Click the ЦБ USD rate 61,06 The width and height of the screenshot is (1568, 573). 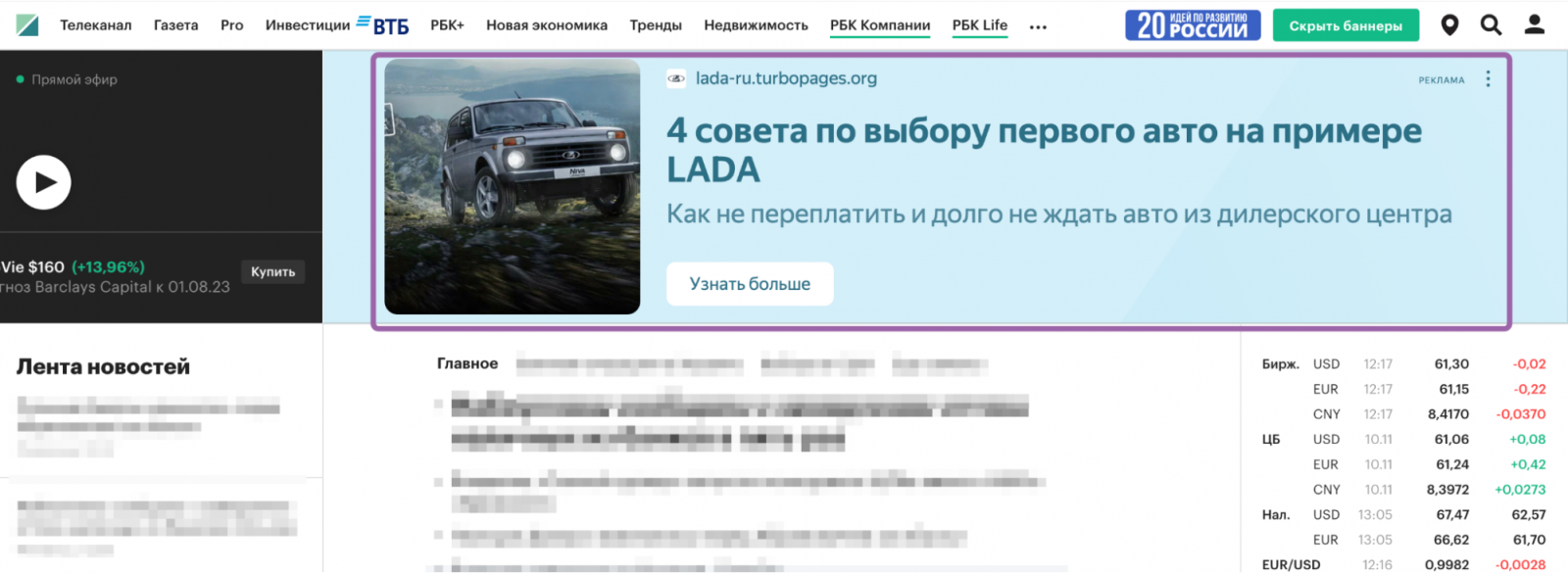pos(1451,439)
